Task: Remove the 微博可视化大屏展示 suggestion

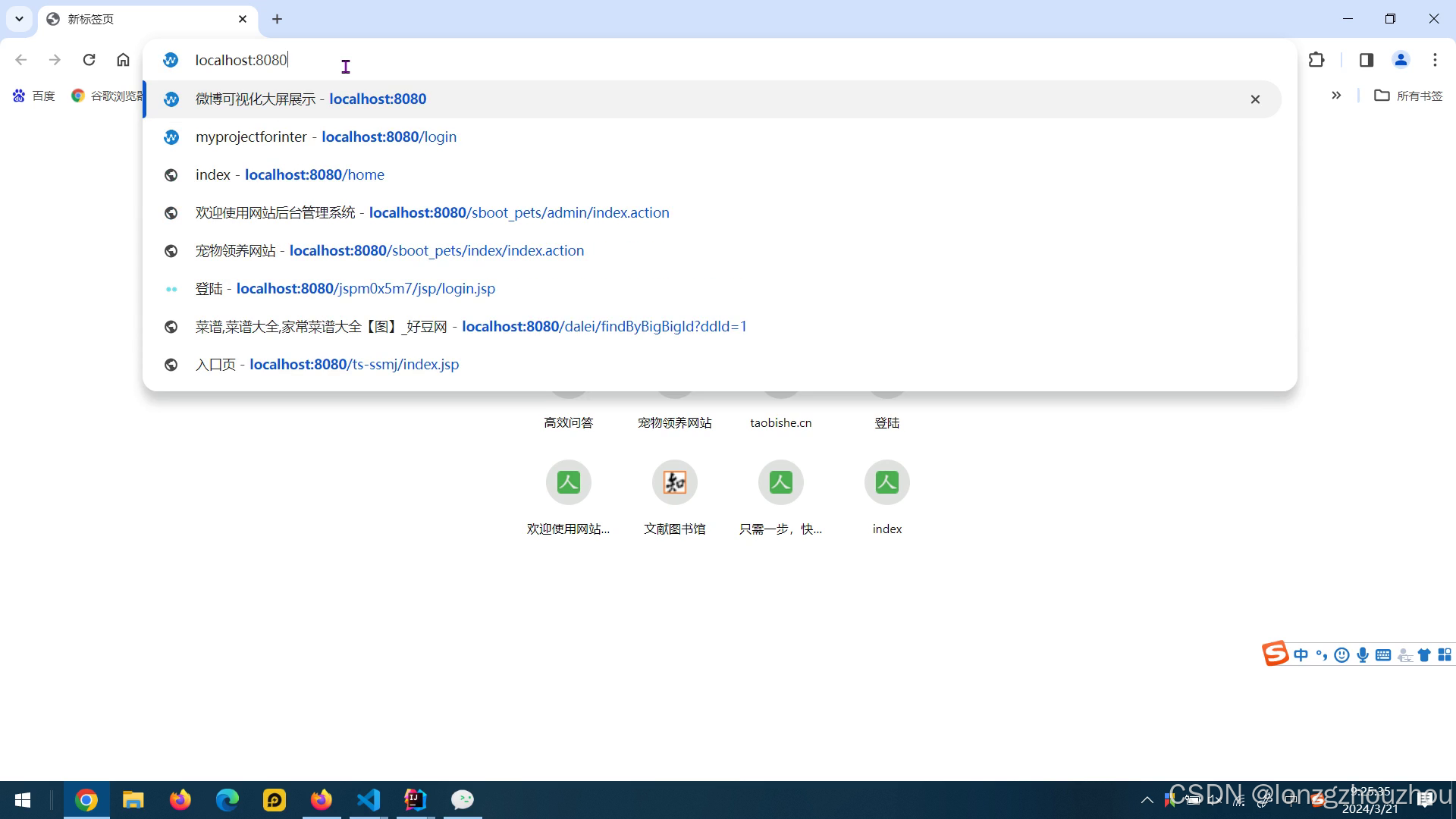Action: pyautogui.click(x=1255, y=99)
